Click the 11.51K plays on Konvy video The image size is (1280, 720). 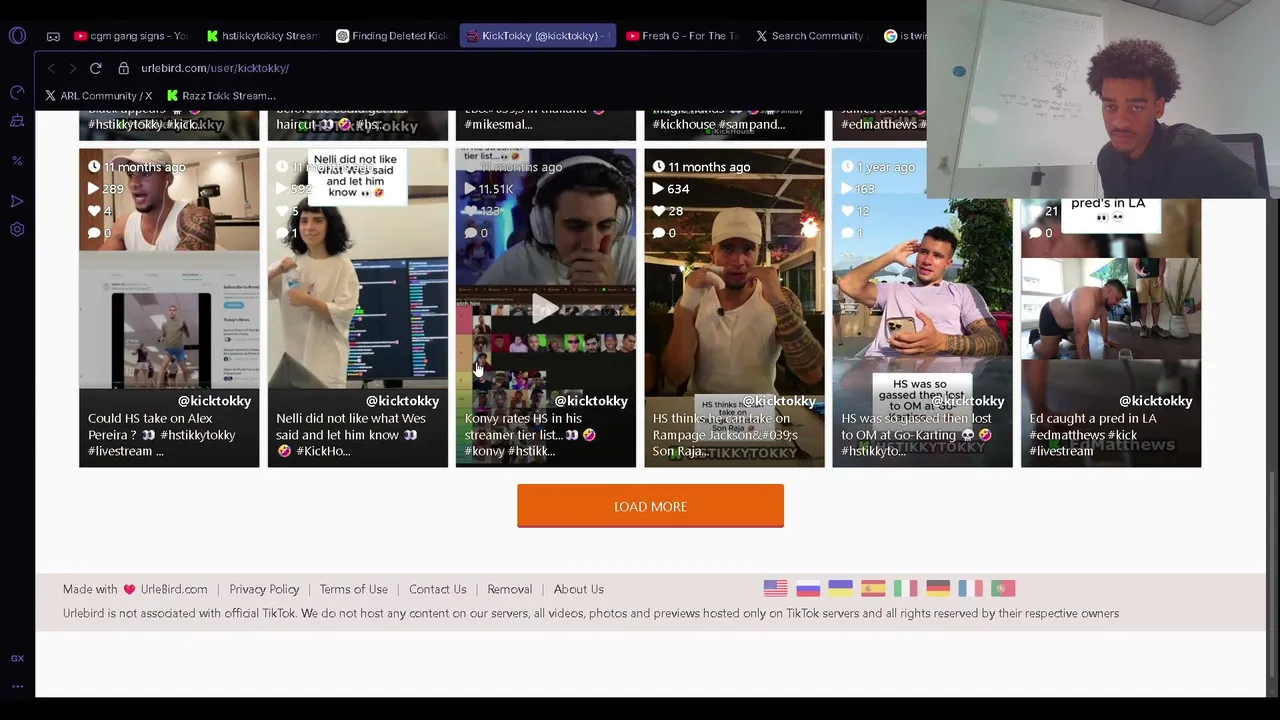pyautogui.click(x=488, y=189)
